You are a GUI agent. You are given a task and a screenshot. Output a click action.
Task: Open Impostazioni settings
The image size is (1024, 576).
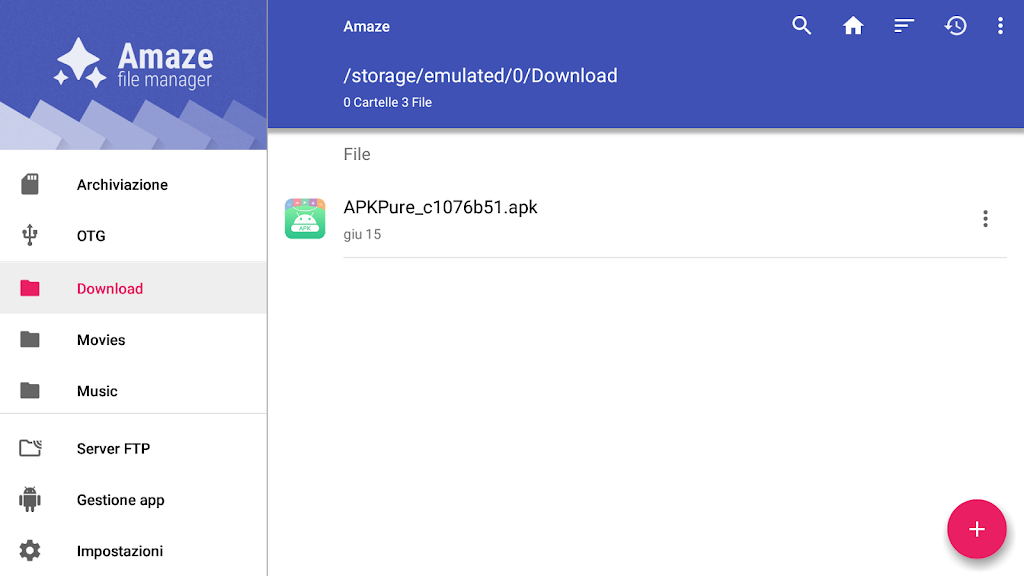point(119,551)
